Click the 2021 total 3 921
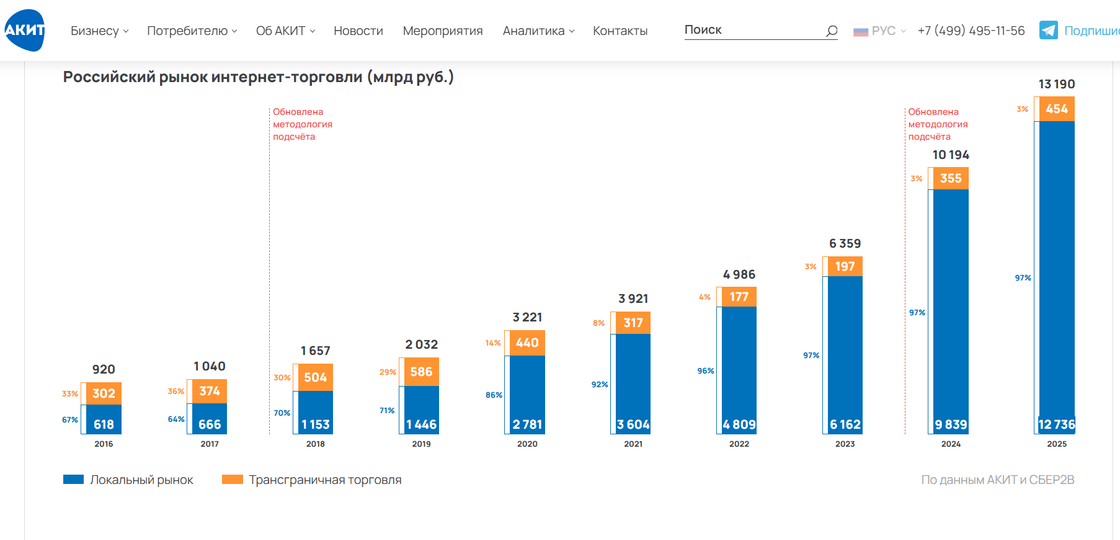1120x540 pixels. pyautogui.click(x=633, y=299)
